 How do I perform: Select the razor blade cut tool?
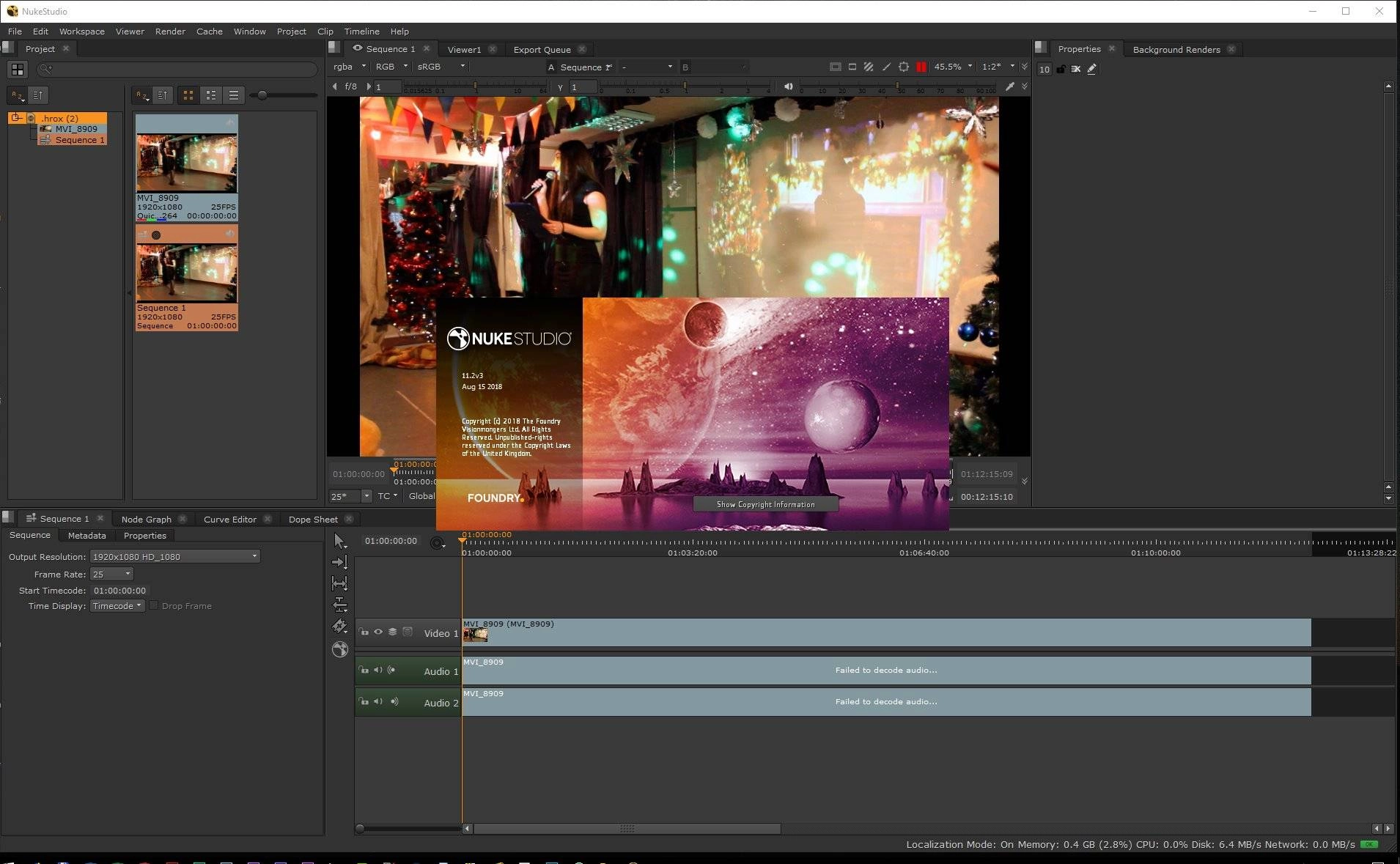(x=339, y=626)
